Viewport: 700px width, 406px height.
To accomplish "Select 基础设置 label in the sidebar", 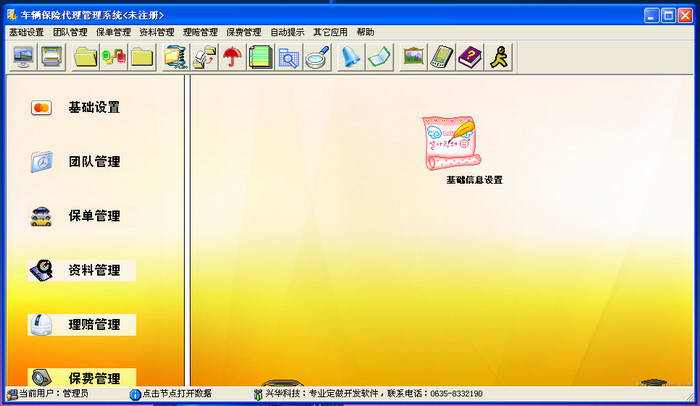I will (x=94, y=108).
